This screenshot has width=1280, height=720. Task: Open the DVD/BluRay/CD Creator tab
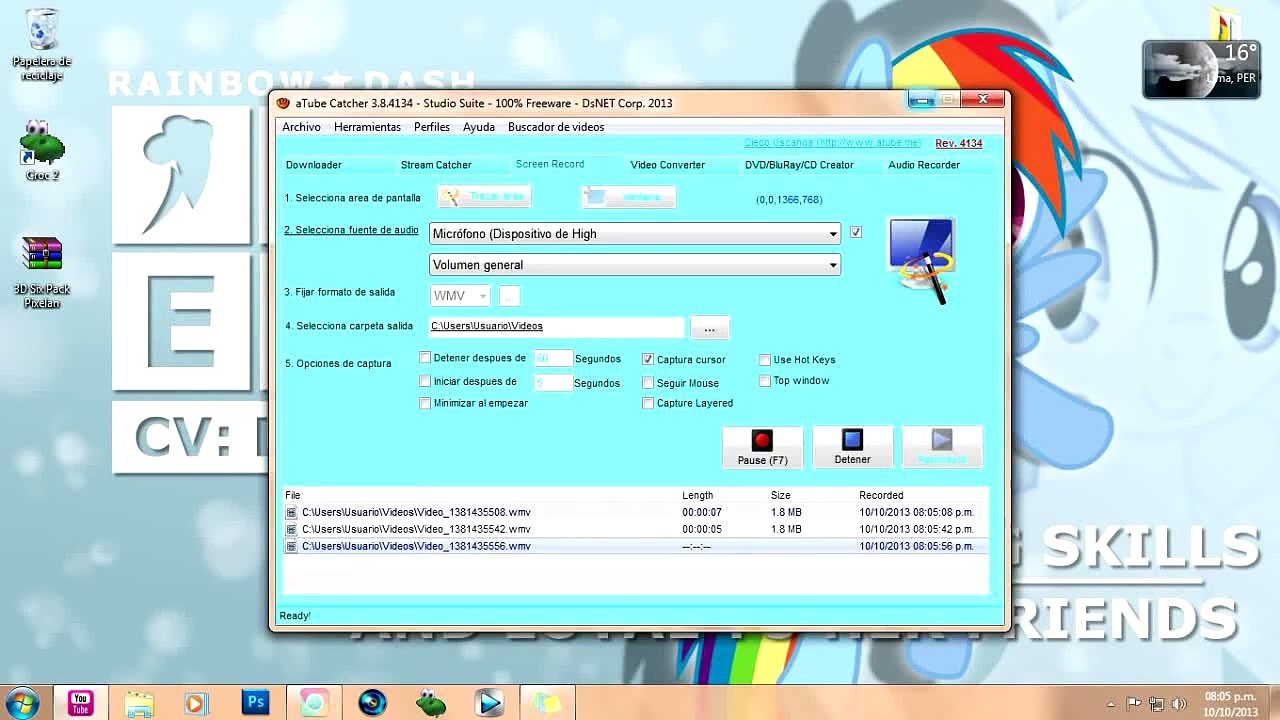(799, 165)
